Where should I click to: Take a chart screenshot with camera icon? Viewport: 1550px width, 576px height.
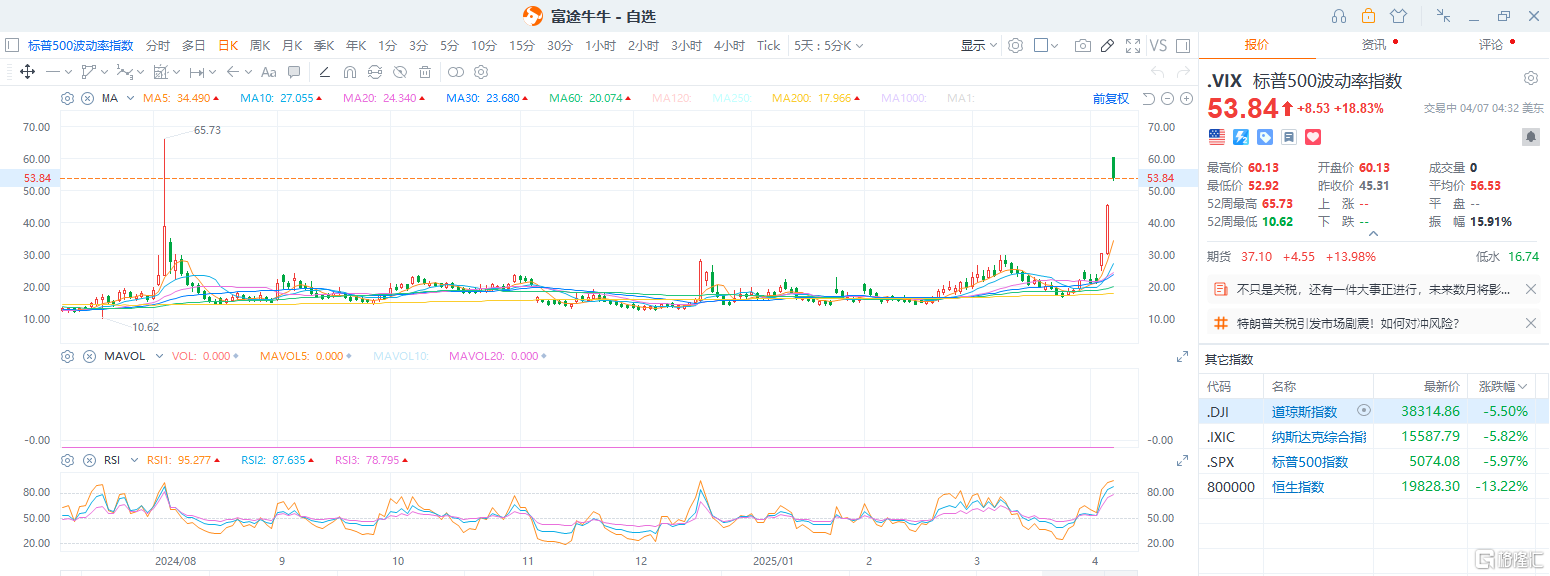(x=1082, y=45)
